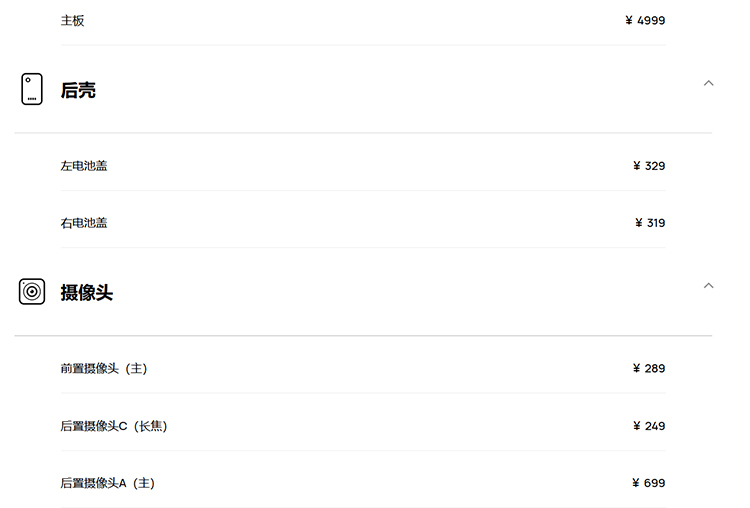Click the 主板 price ¥ 4999
This screenshot has height=508, width=750.
[x=645, y=21]
